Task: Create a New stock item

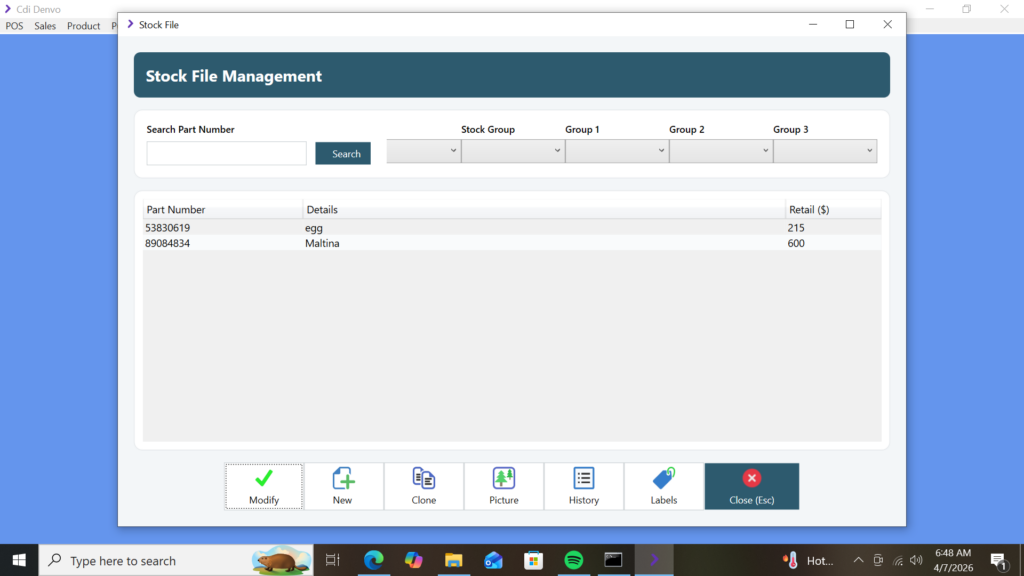Action: (x=343, y=487)
